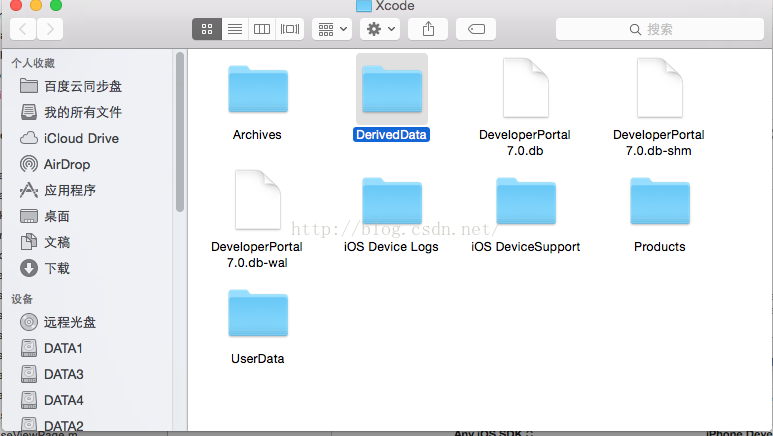Open the item arrangement dropdown
773x436 pixels.
pos(332,29)
